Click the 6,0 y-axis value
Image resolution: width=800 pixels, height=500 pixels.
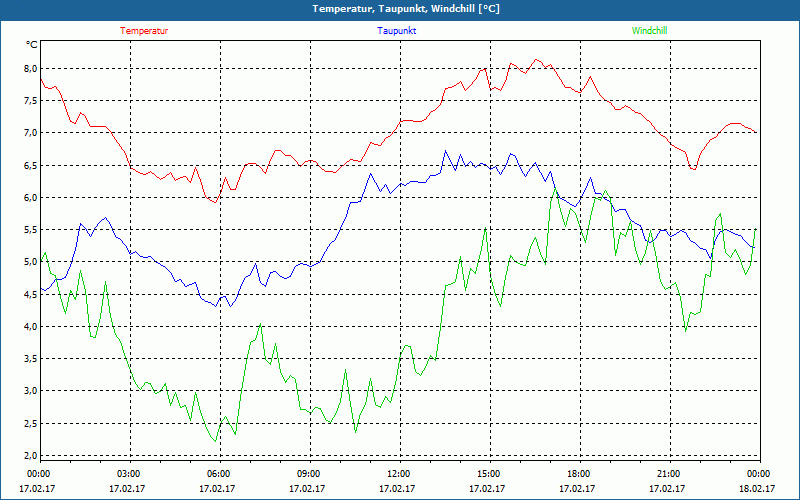pyautogui.click(x=31, y=197)
